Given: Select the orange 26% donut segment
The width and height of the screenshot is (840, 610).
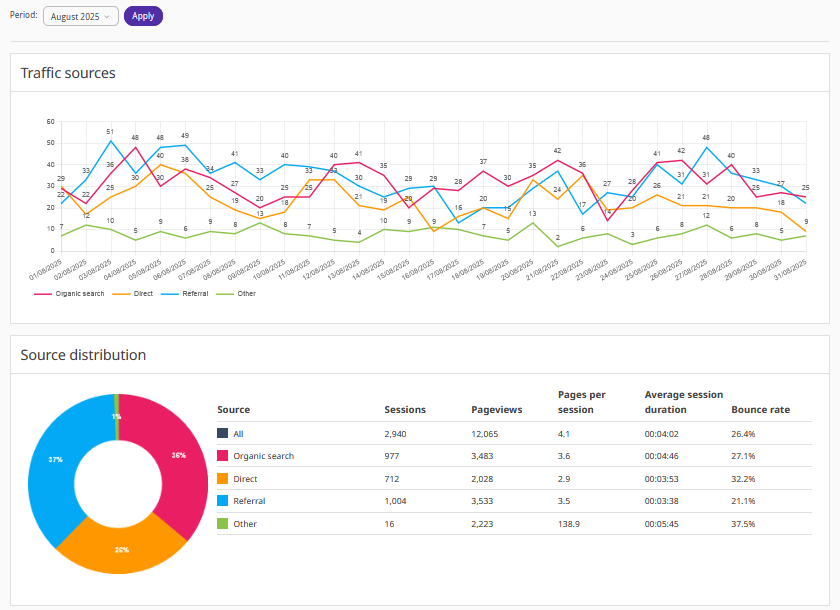Looking at the screenshot, I should click(x=122, y=549).
